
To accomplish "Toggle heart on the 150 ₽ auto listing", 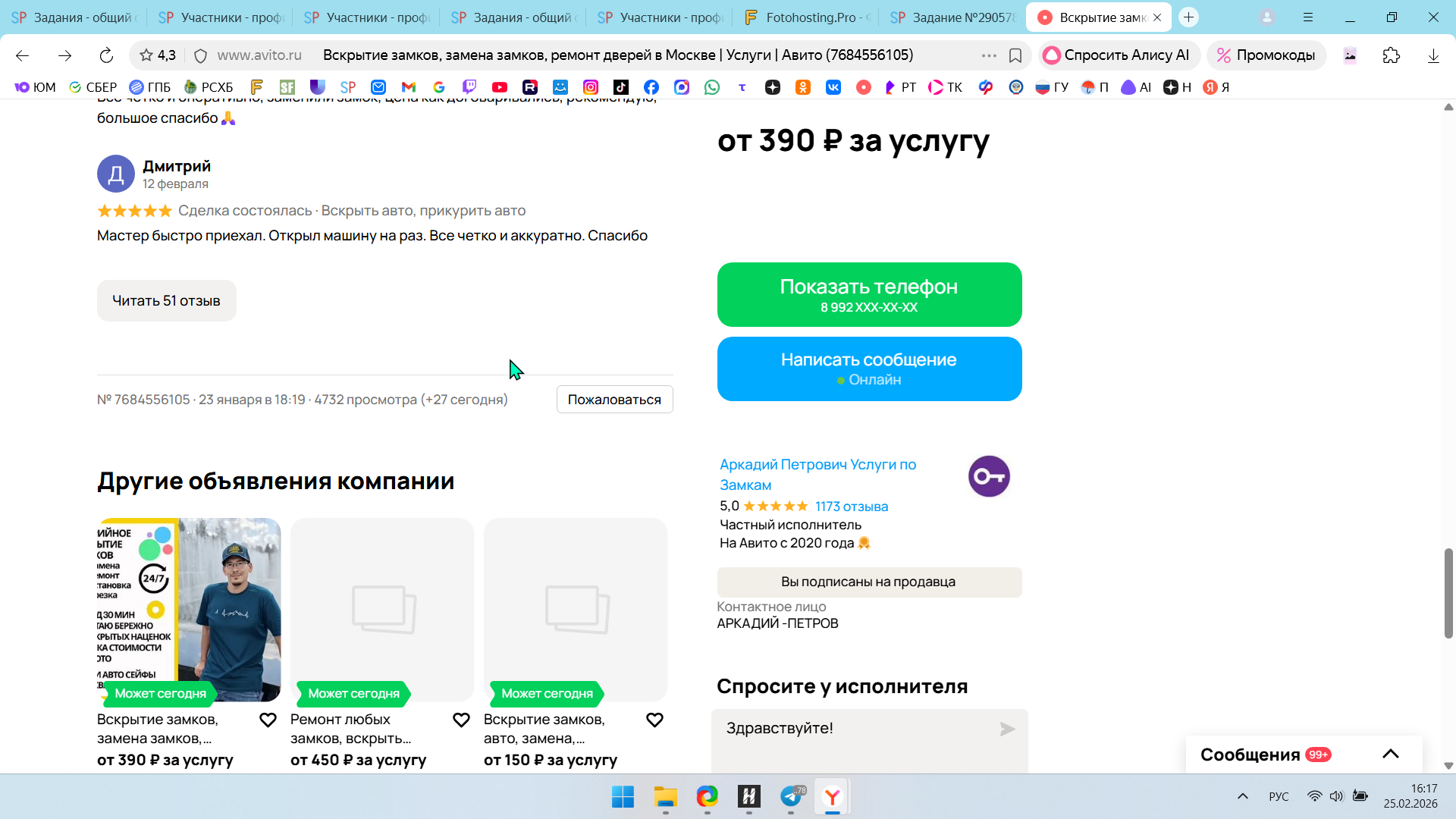I will point(654,720).
